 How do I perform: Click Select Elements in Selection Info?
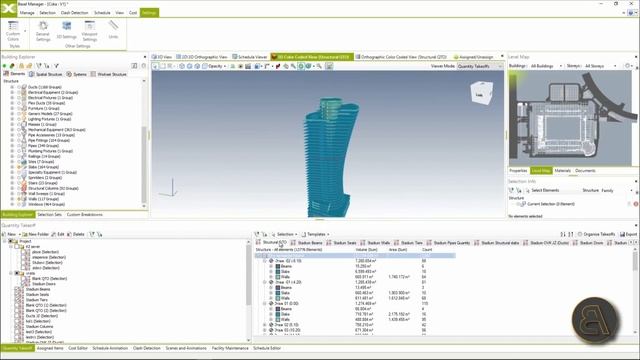(542, 191)
